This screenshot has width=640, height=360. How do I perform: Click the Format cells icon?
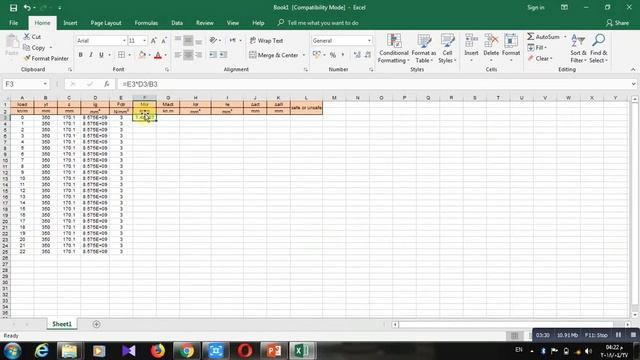511,41
